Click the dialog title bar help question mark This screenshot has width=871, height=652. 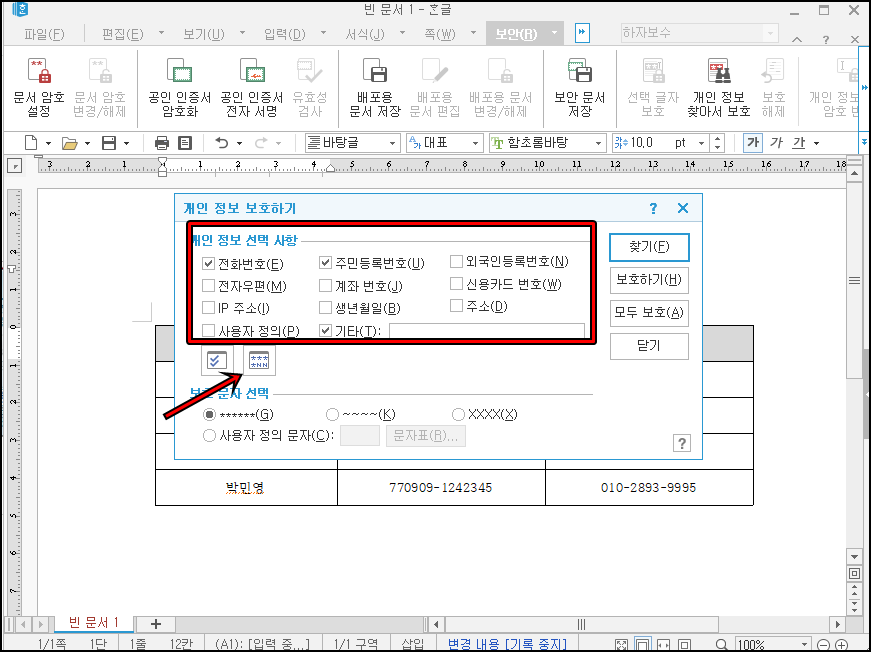[653, 208]
